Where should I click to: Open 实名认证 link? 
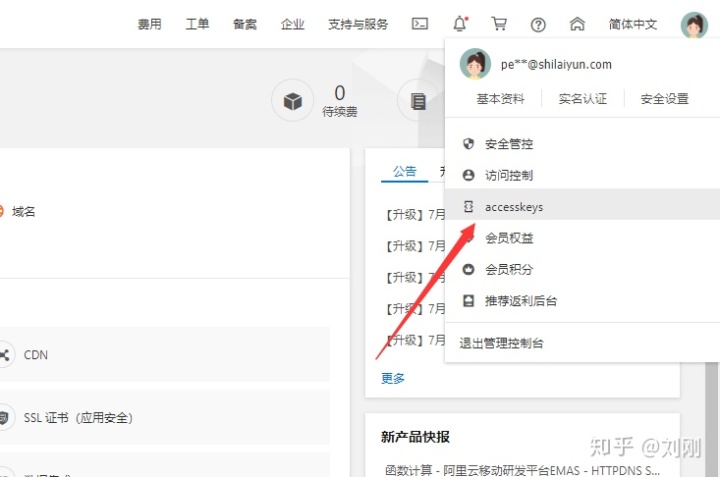(583, 99)
